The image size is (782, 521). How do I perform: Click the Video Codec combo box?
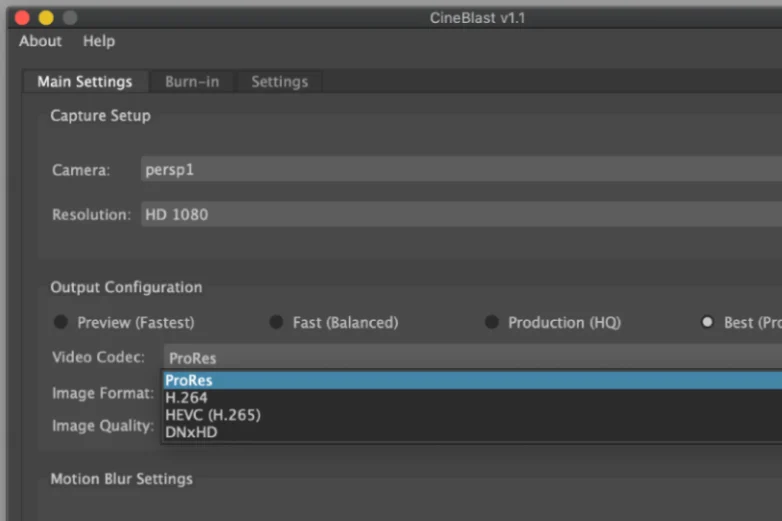click(470, 358)
